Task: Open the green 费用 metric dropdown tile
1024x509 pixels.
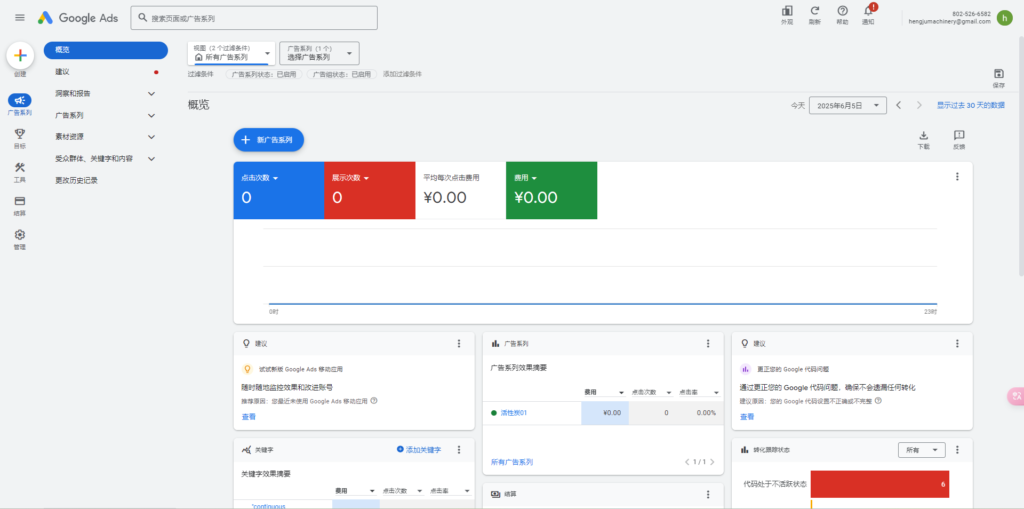Action: [x=551, y=190]
